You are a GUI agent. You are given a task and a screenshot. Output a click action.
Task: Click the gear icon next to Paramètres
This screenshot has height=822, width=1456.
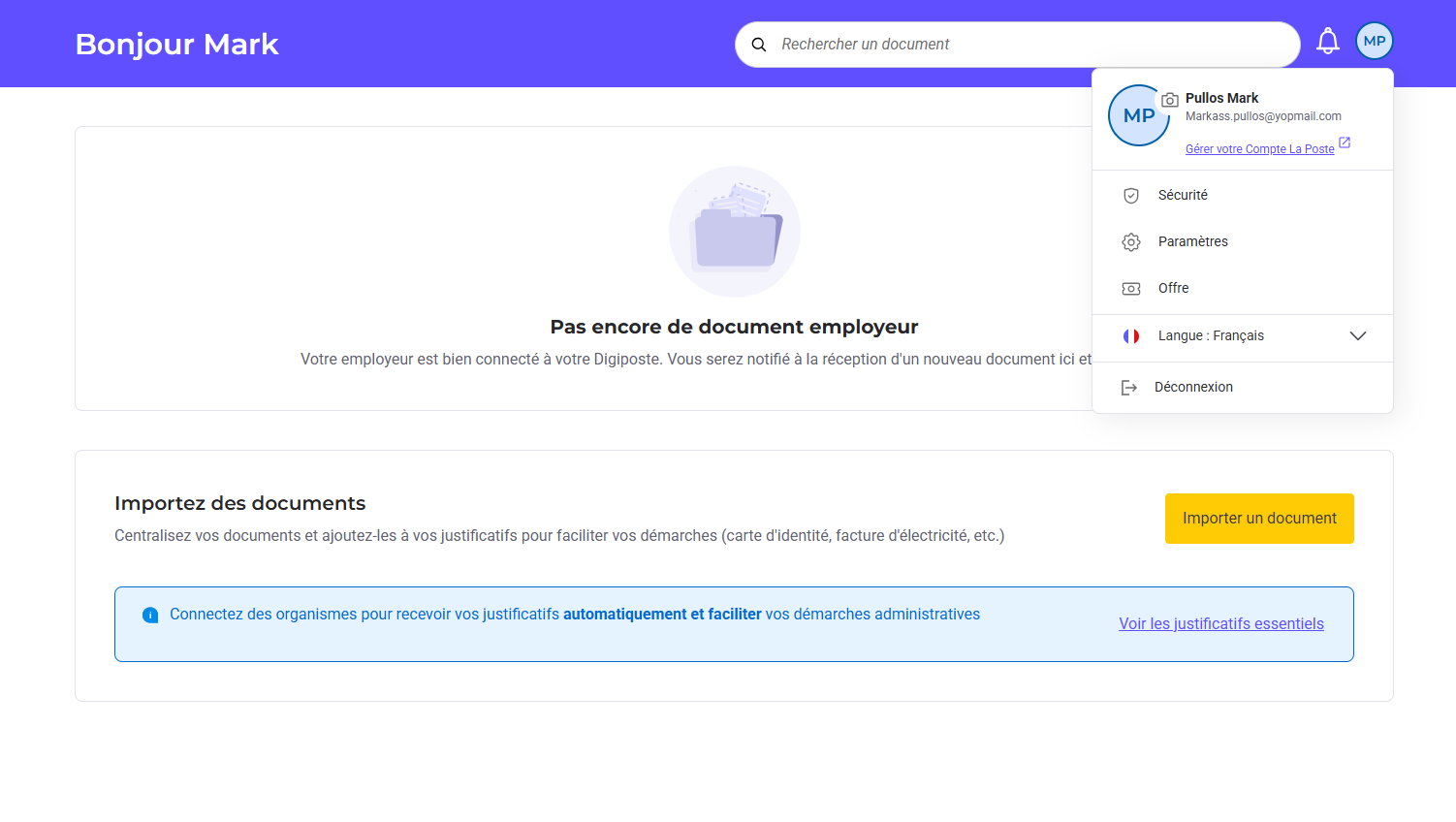click(x=1130, y=242)
